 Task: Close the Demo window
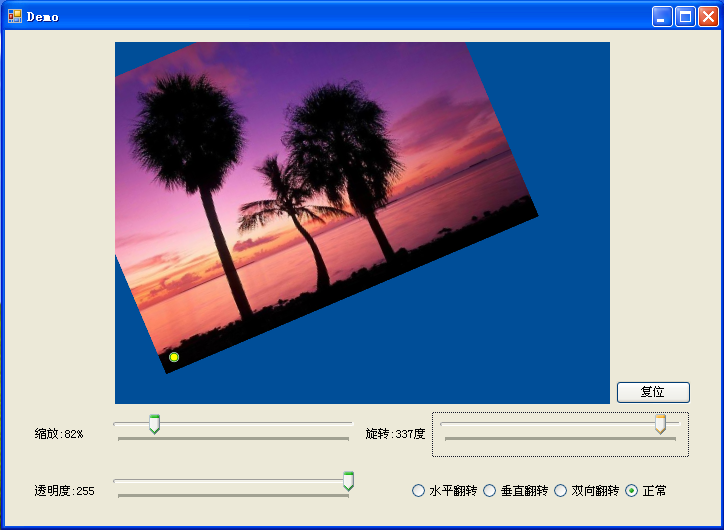point(708,16)
